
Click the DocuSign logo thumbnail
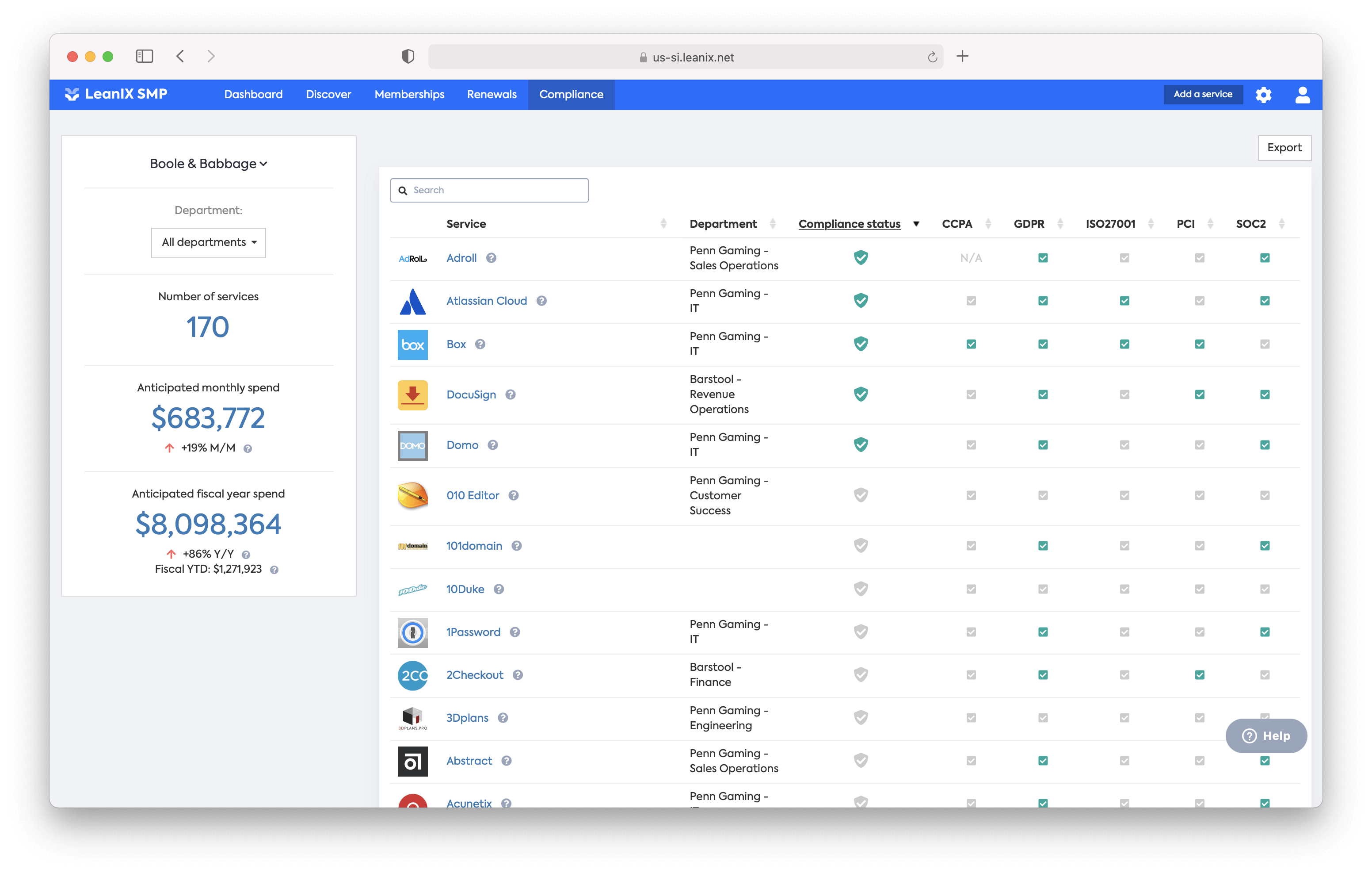click(x=412, y=395)
